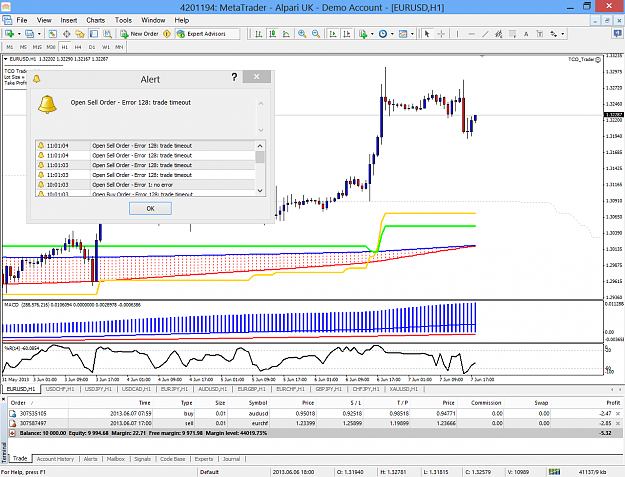
Task: Toggle the Expert Advisors button
Action: click(201, 34)
